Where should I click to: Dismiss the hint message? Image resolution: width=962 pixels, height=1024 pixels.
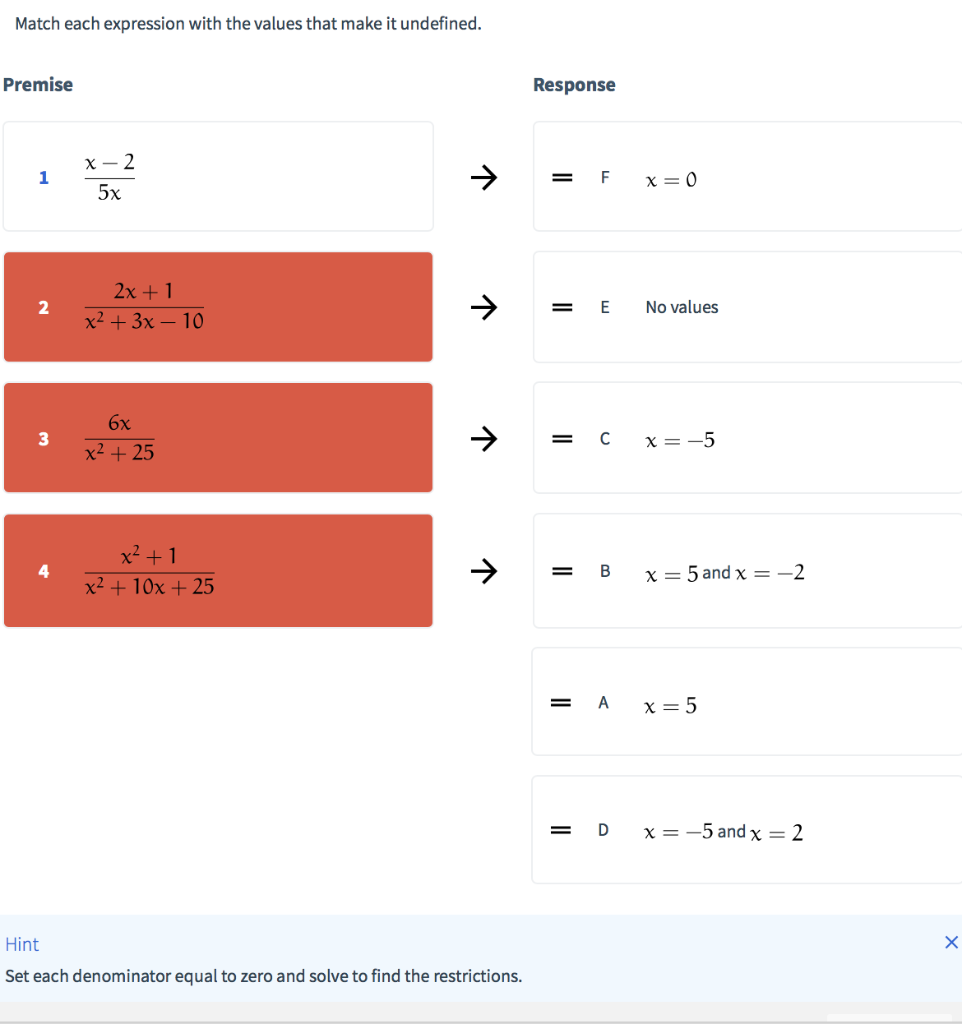[x=950, y=941]
